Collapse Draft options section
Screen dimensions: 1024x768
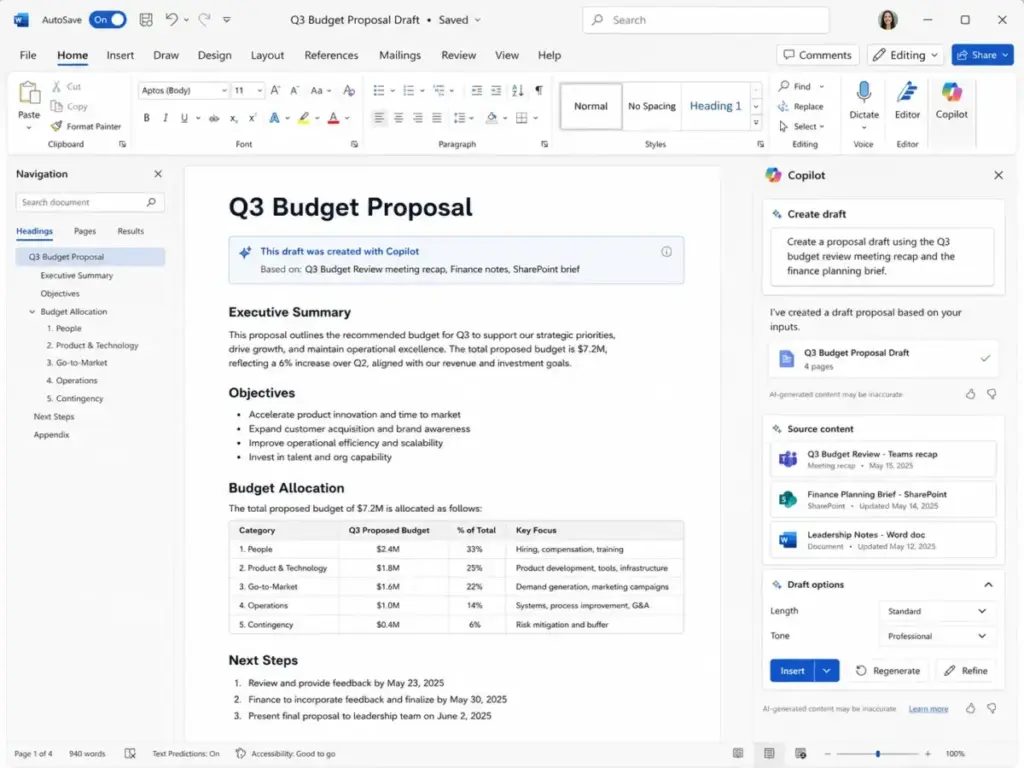988,584
